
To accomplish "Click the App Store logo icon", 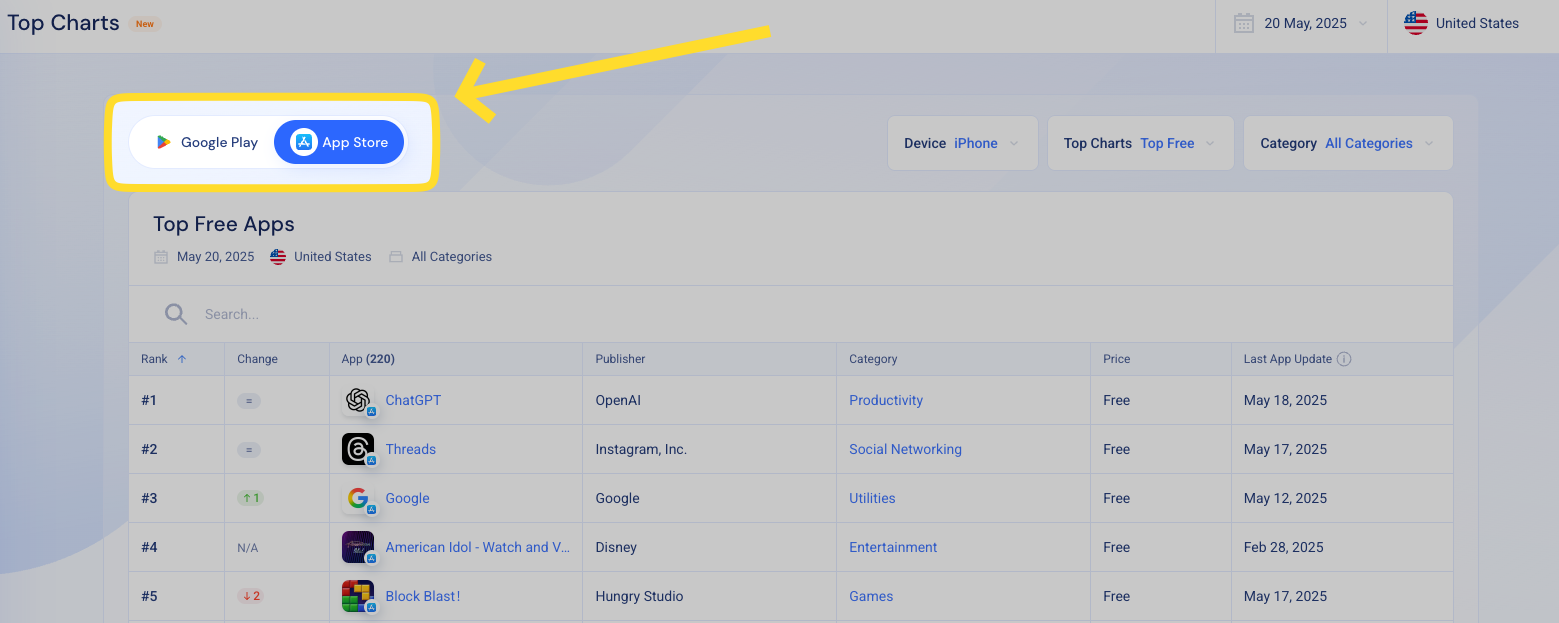I will coord(304,143).
